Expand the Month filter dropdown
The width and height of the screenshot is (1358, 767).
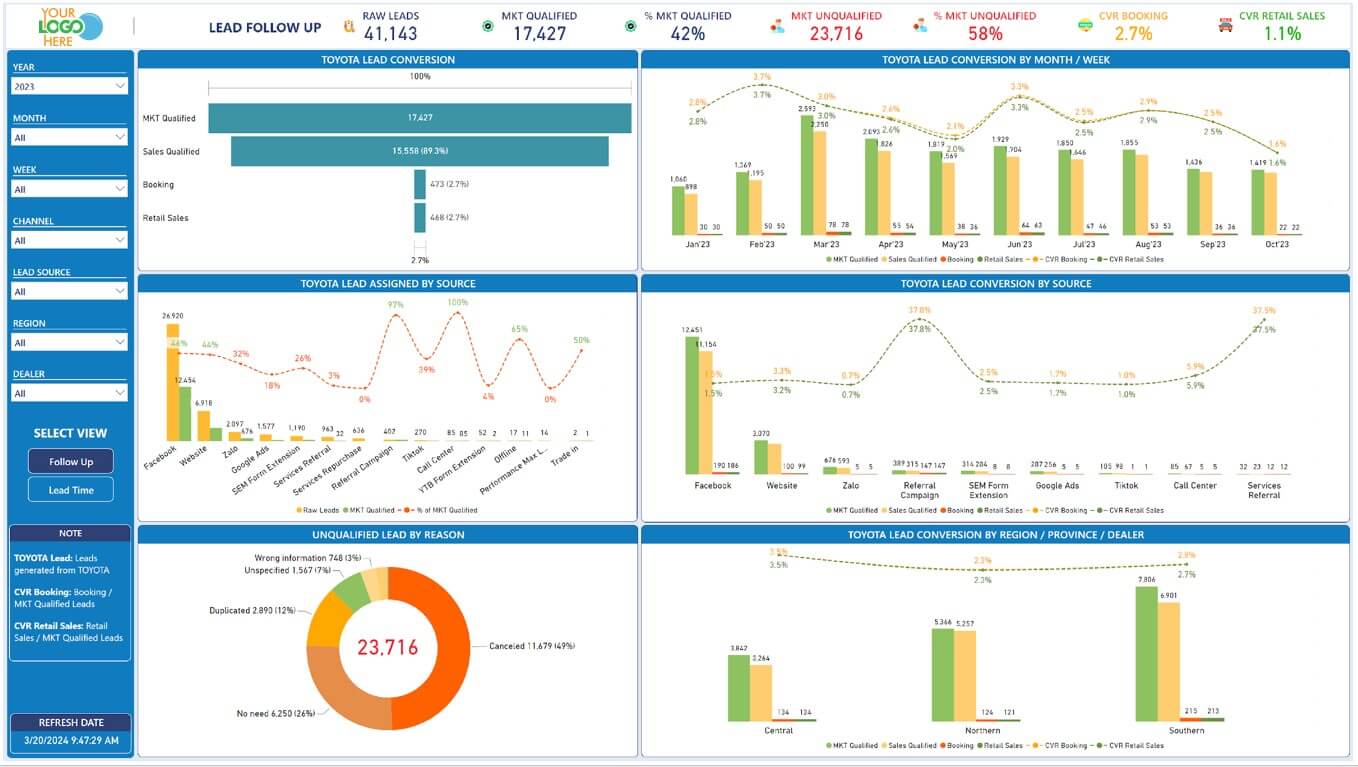pos(69,138)
